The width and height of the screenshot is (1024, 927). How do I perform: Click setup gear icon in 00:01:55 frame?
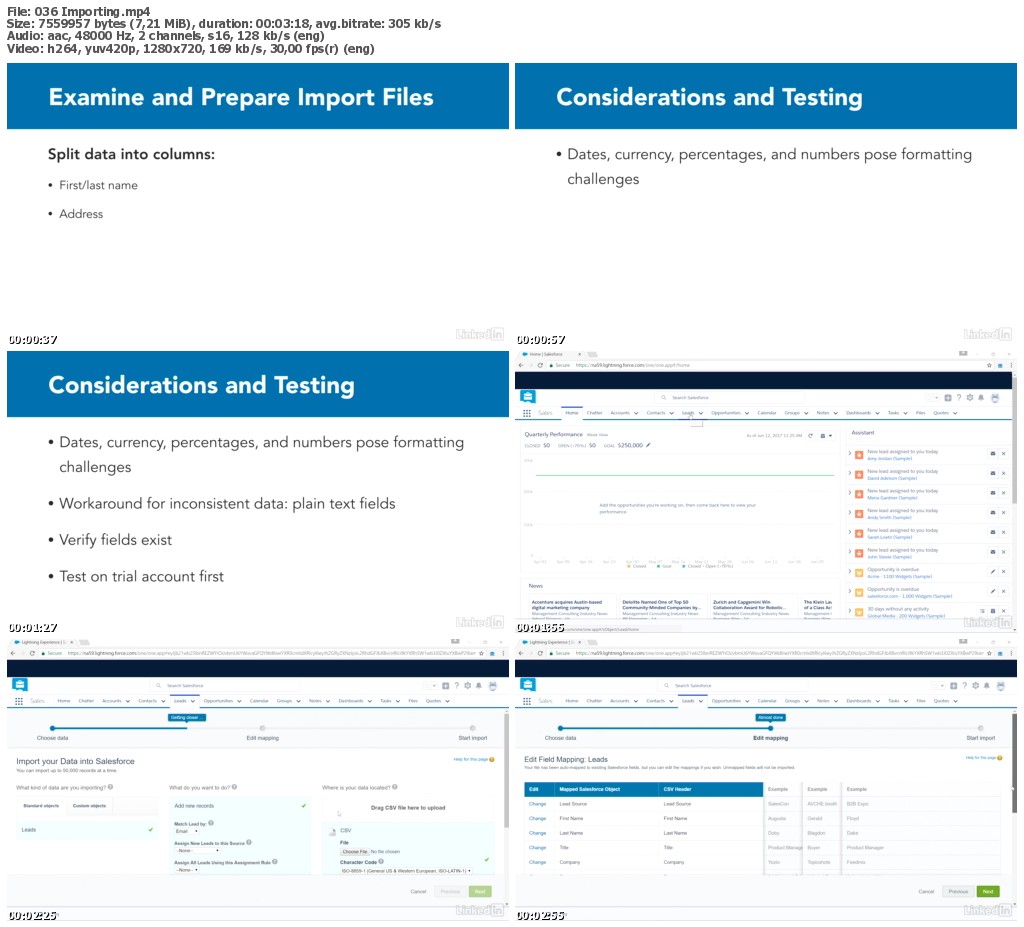970,397
